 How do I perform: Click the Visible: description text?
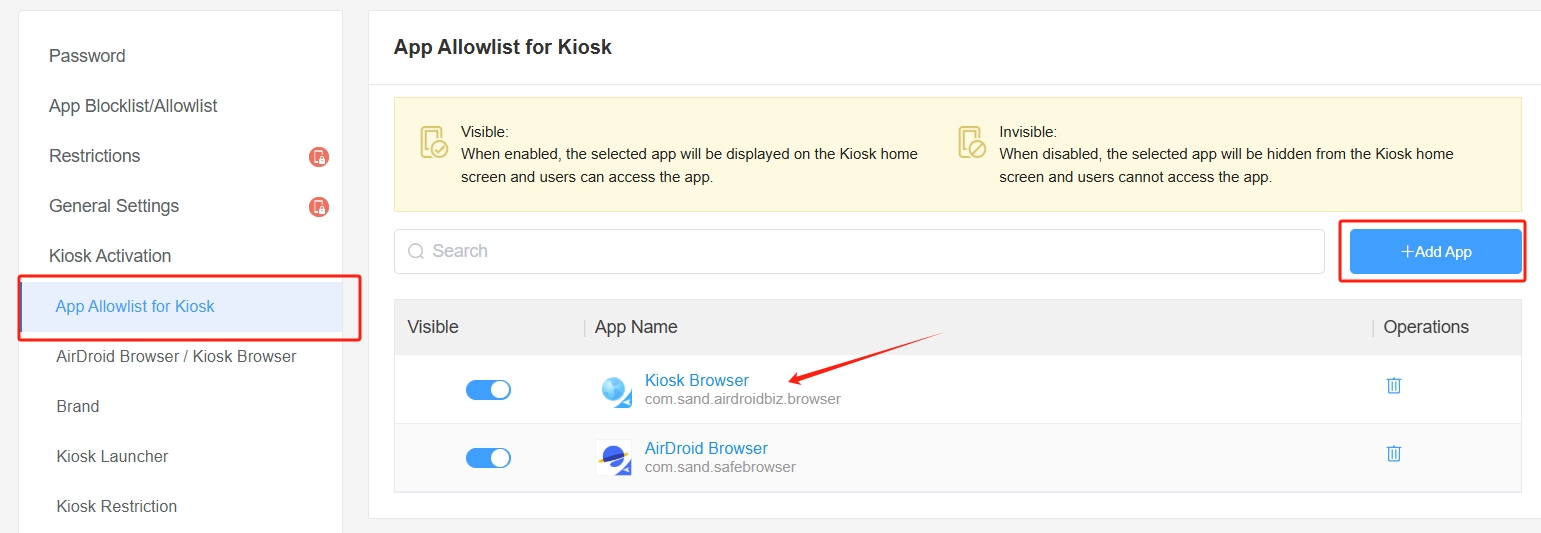click(x=689, y=154)
